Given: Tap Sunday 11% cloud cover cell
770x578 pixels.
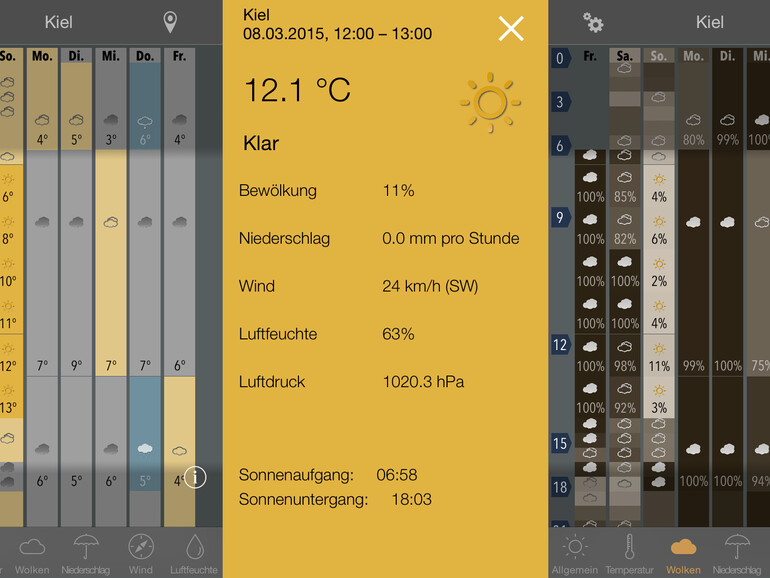Looking at the screenshot, I should [x=659, y=356].
